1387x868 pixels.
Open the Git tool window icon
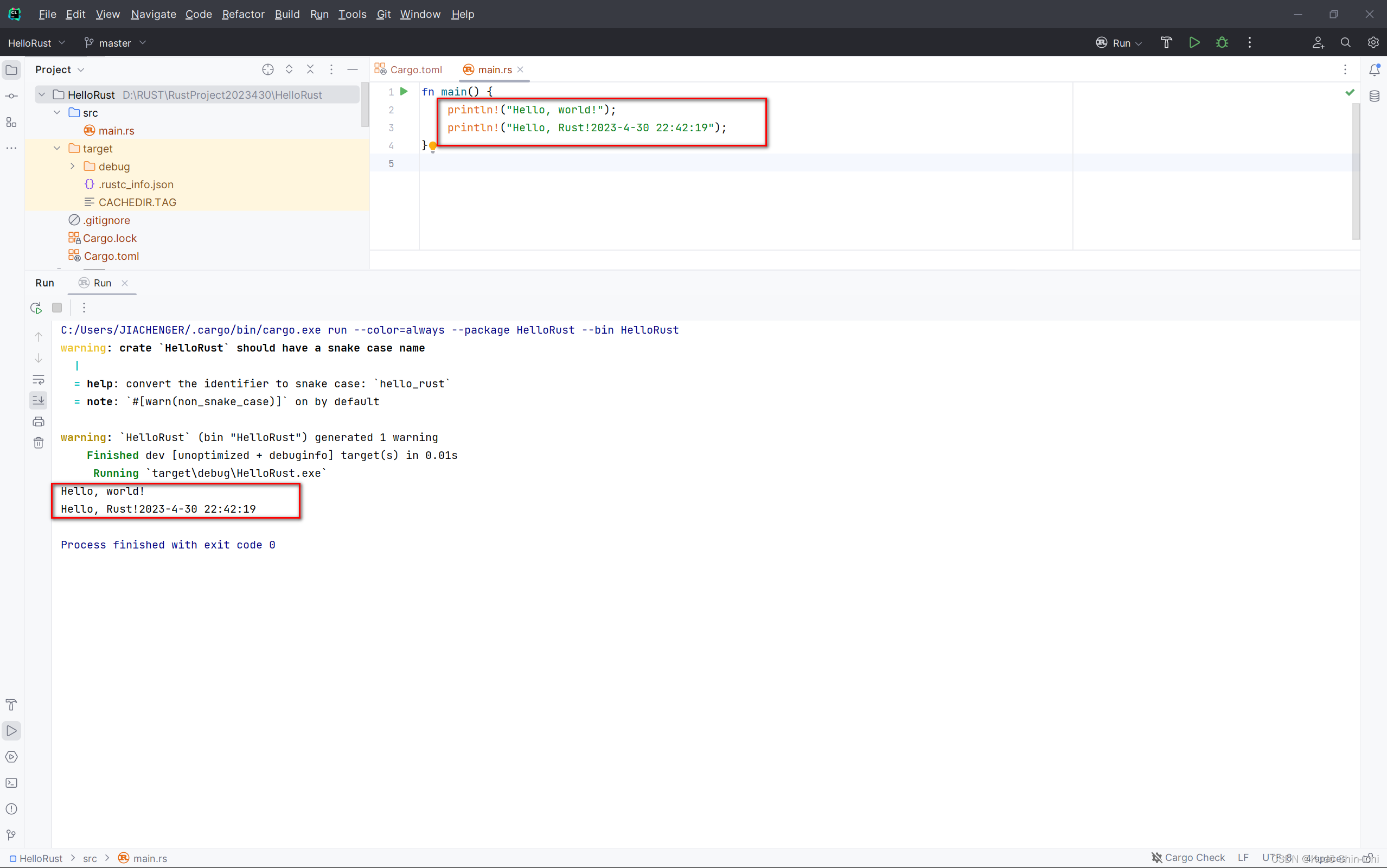pyautogui.click(x=11, y=835)
